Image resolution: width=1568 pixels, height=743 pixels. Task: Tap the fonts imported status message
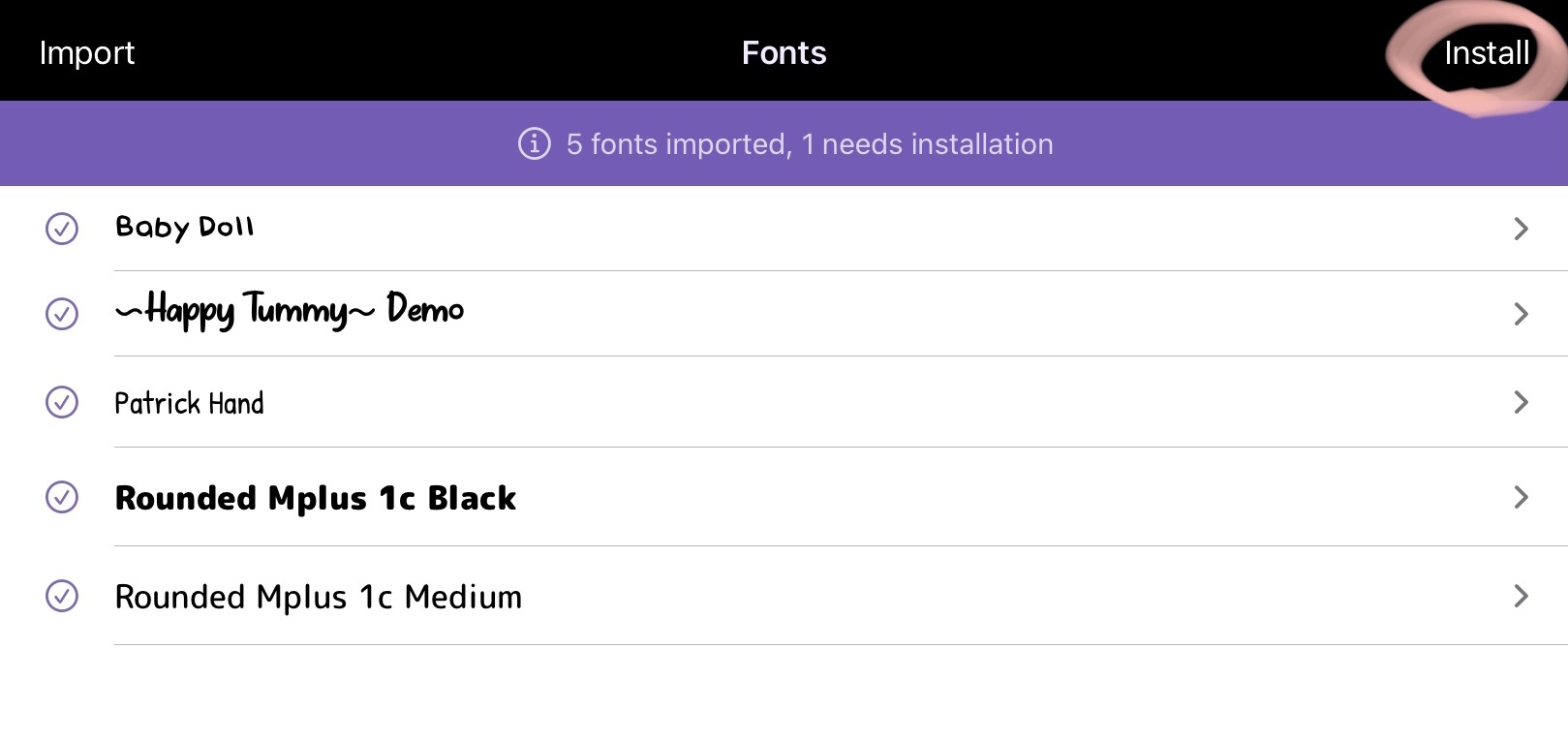click(809, 144)
